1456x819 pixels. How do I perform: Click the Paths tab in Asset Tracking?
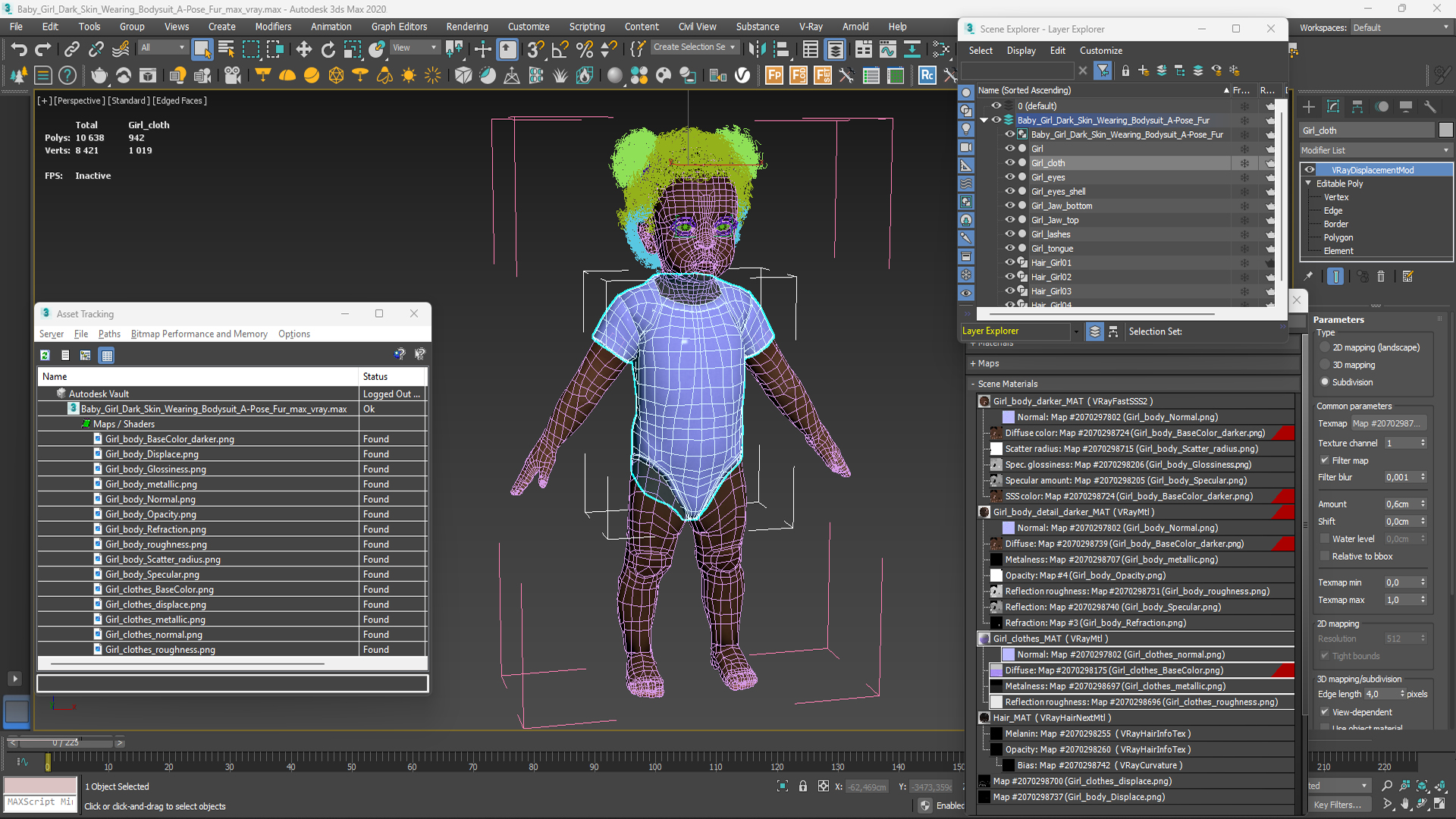pyautogui.click(x=108, y=333)
